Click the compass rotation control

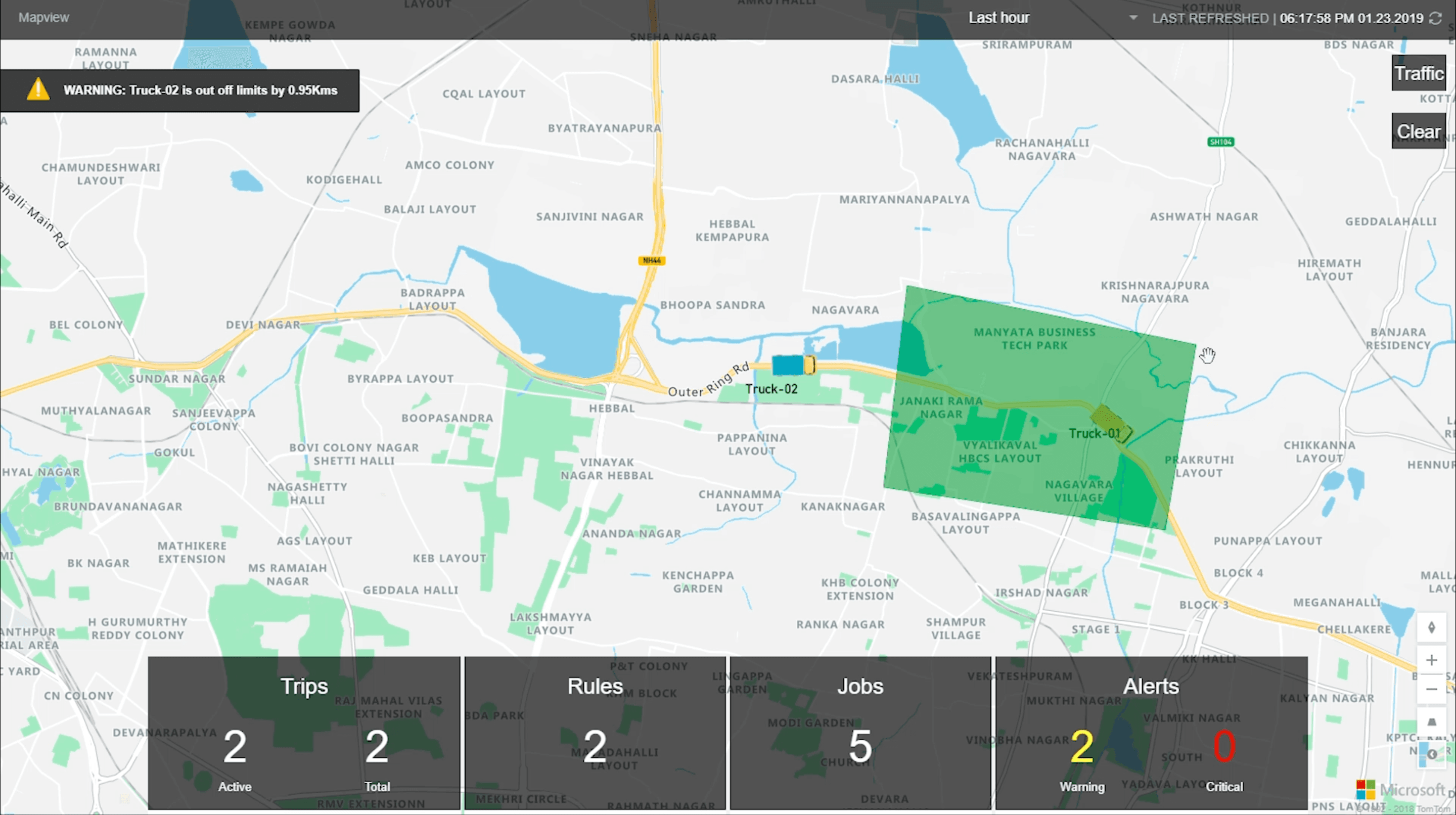pyautogui.click(x=1431, y=627)
